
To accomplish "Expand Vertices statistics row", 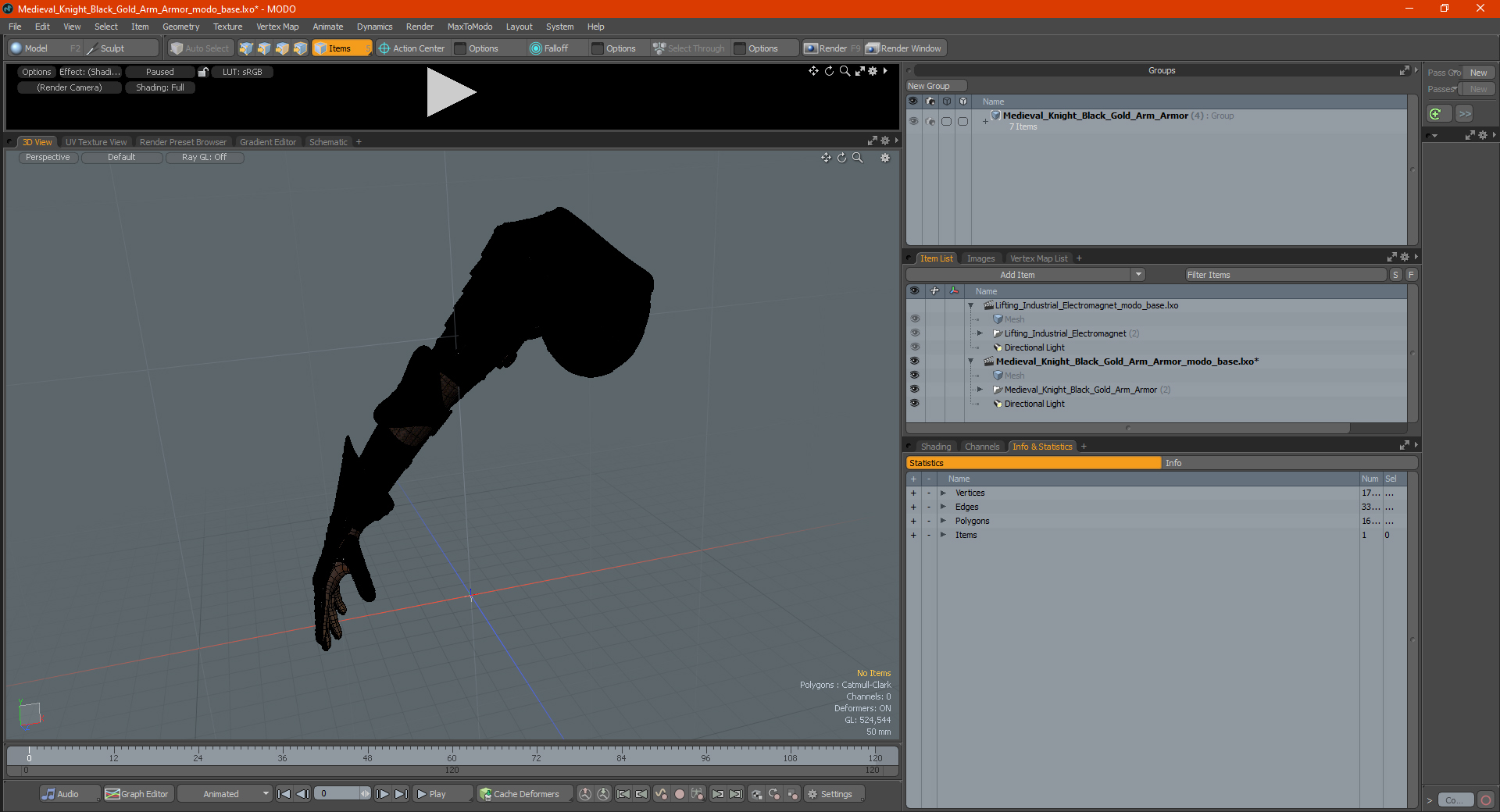I will pyautogui.click(x=943, y=493).
